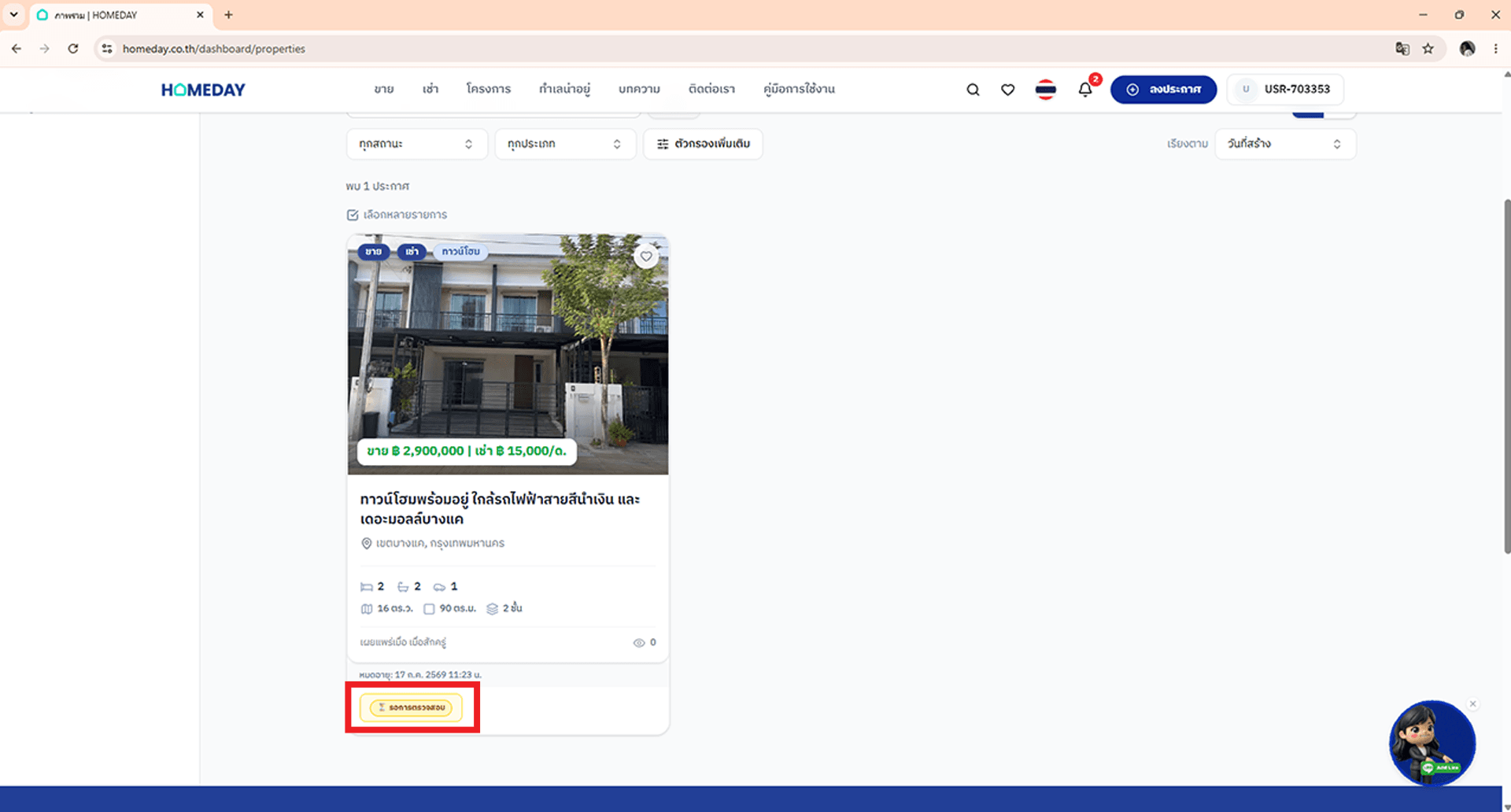Open Chrome profile avatar
The height and width of the screenshot is (812, 1511).
point(1468,49)
